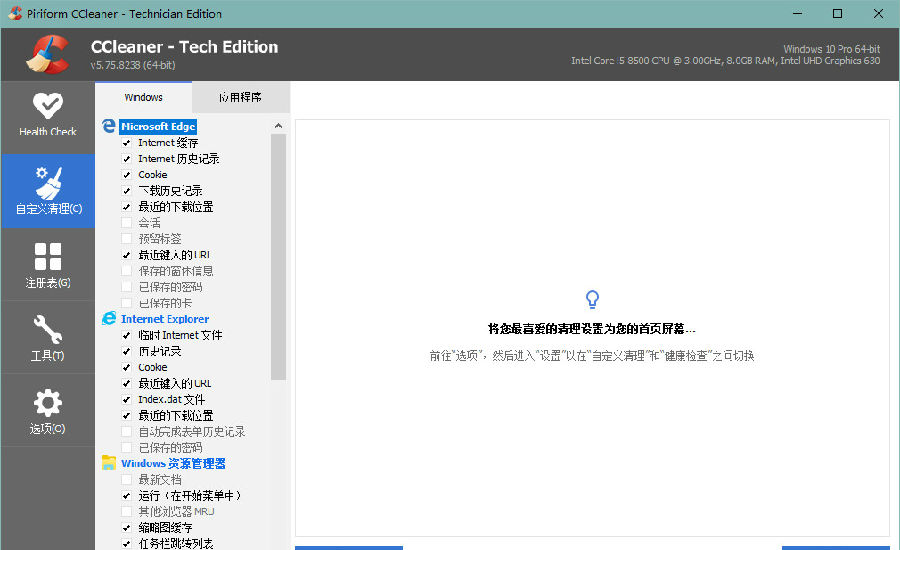This screenshot has height=572, width=900.
Task: Open the 注册表 registry grid icon
Action: click(x=48, y=256)
